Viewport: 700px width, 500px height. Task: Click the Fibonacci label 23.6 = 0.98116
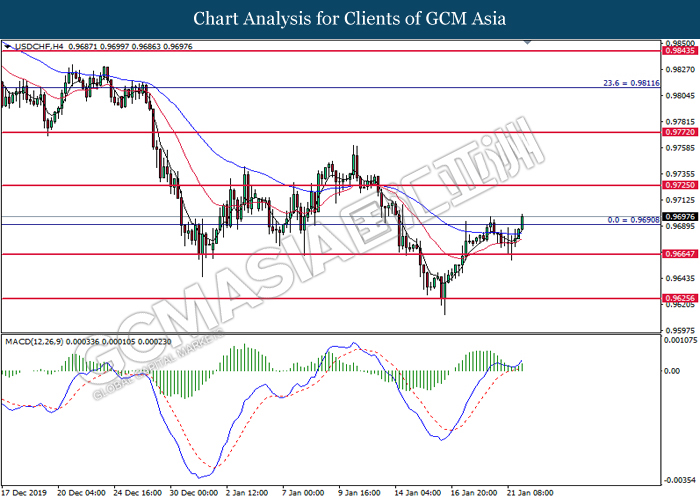click(631, 83)
